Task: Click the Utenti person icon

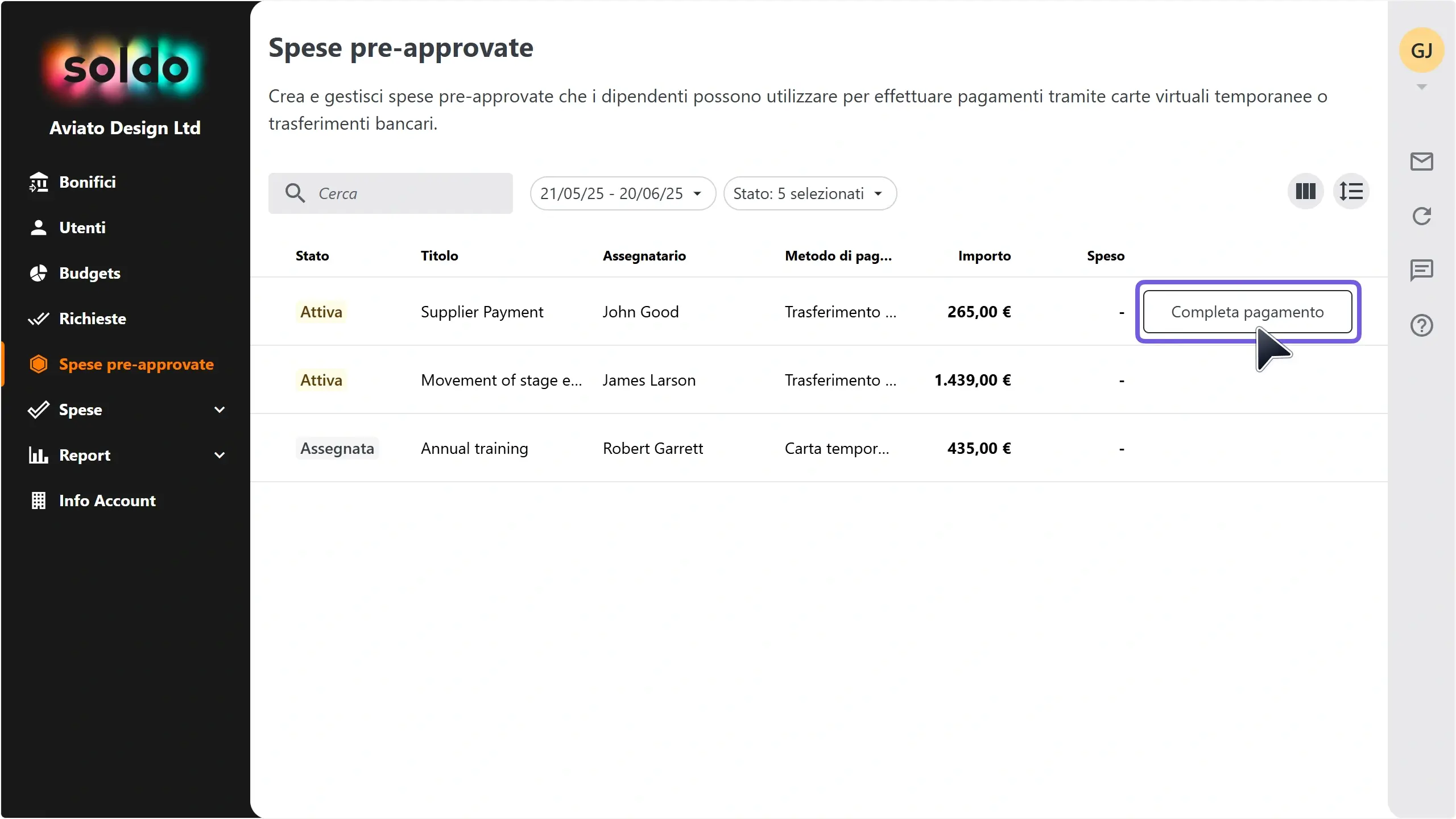Action: 39,227
